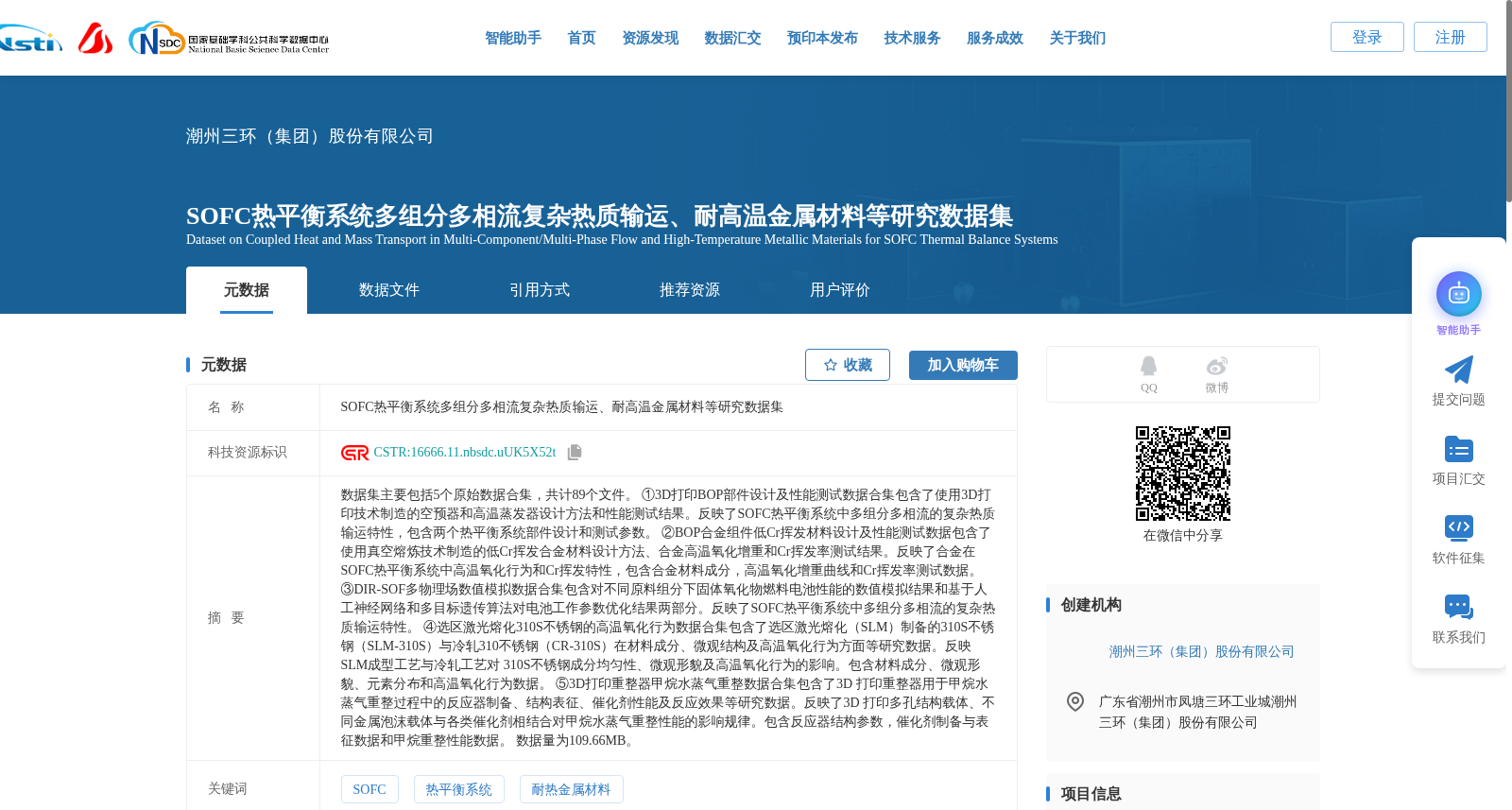Open the 智能助手 navigation menu item
Screen dimensions: 1512x810
tap(513, 38)
